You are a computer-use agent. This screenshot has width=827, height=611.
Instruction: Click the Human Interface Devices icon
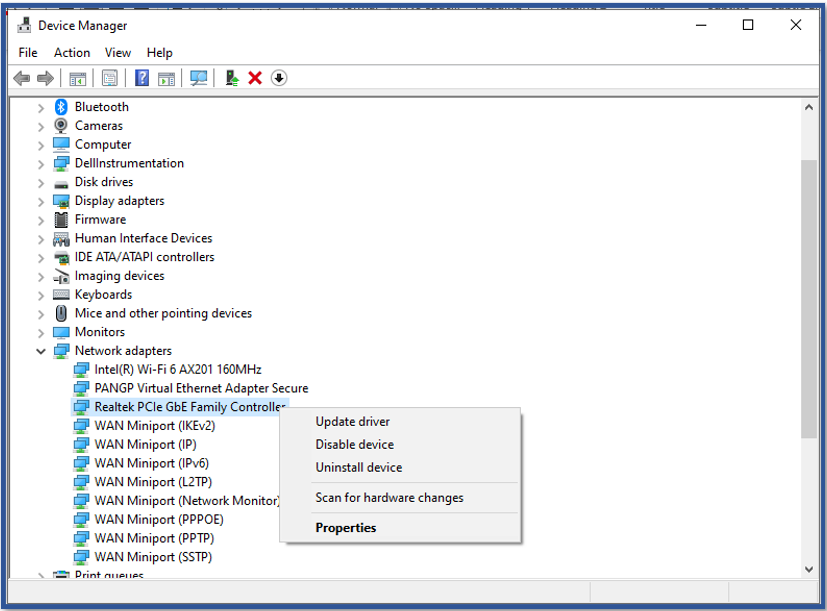pyautogui.click(x=61, y=238)
